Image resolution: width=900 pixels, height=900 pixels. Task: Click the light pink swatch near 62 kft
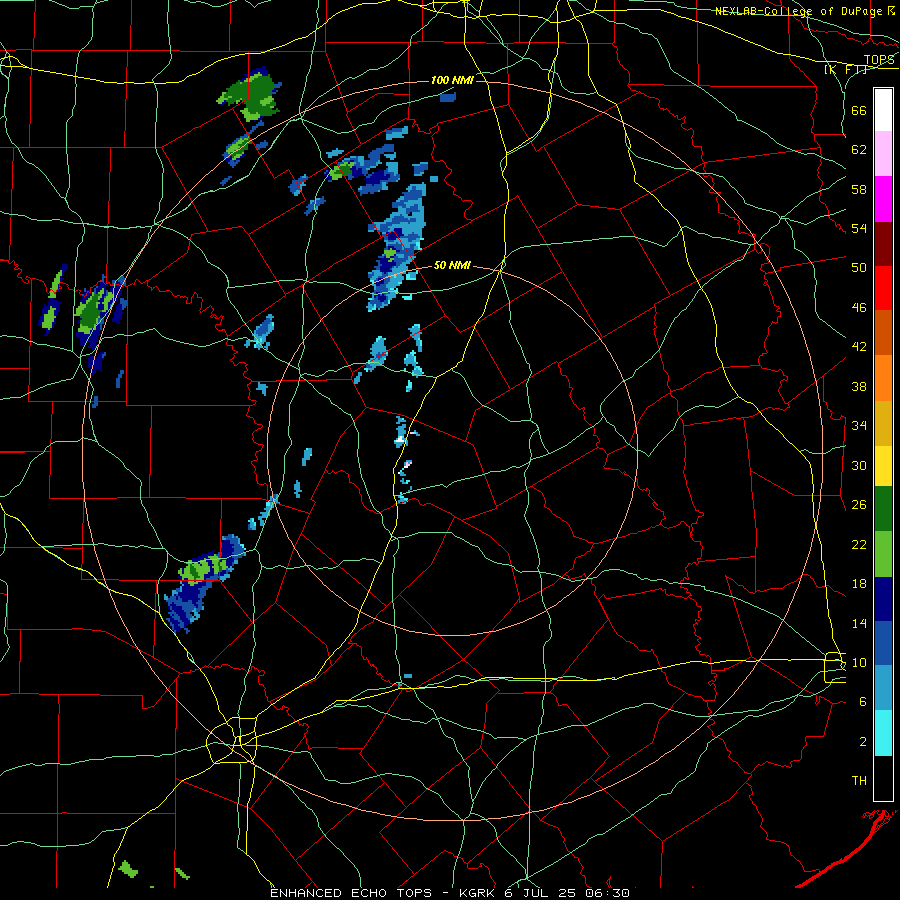(883, 154)
